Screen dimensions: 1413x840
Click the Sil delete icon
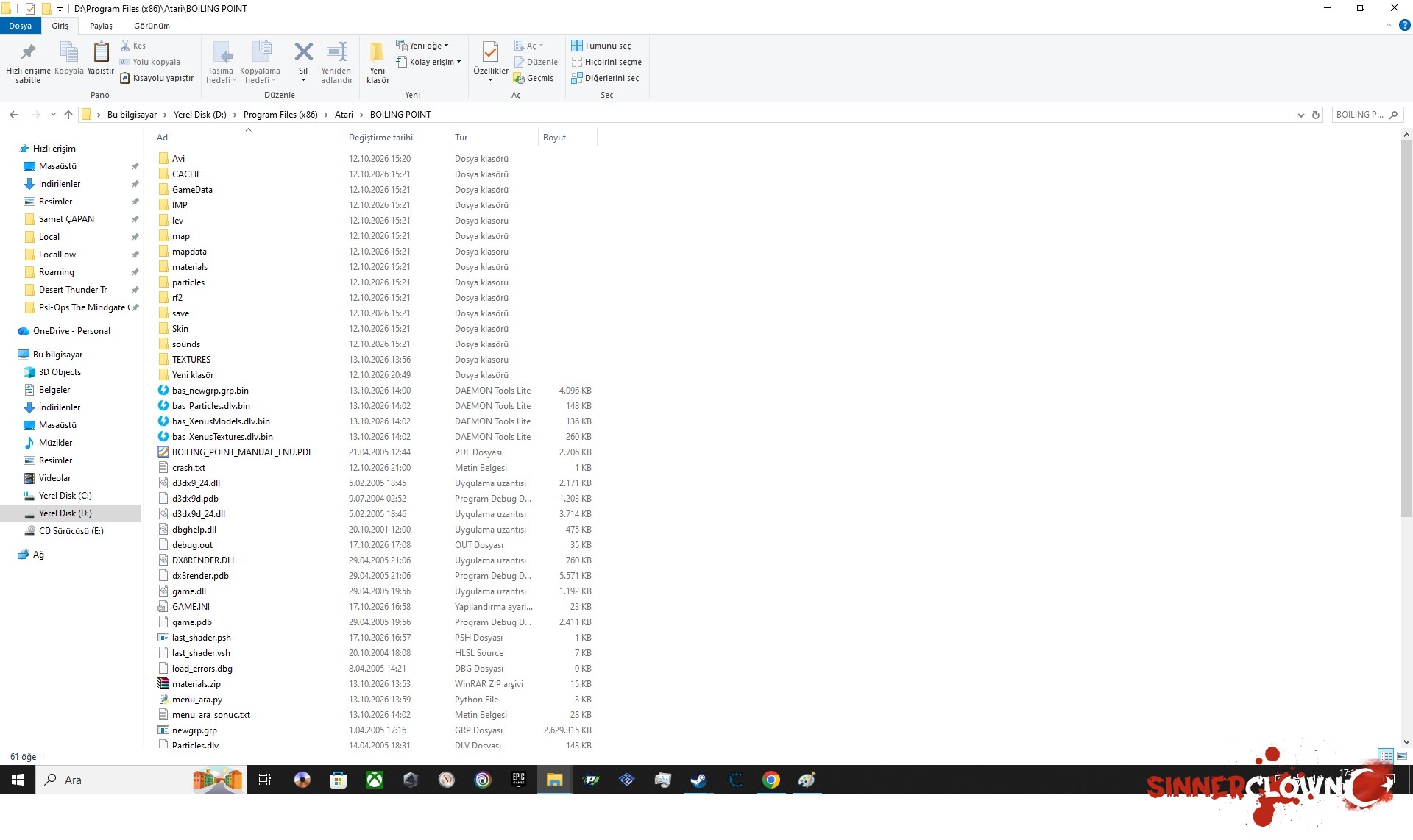tap(303, 53)
